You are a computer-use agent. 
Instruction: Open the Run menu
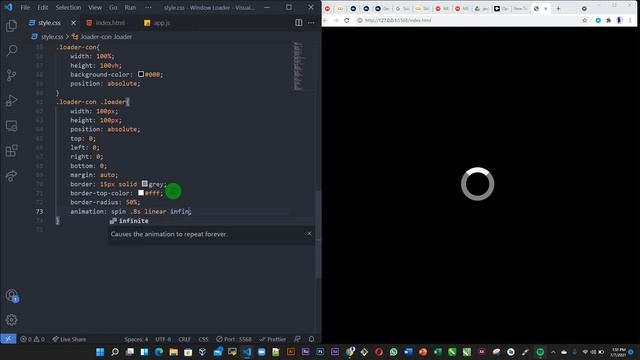point(130,7)
